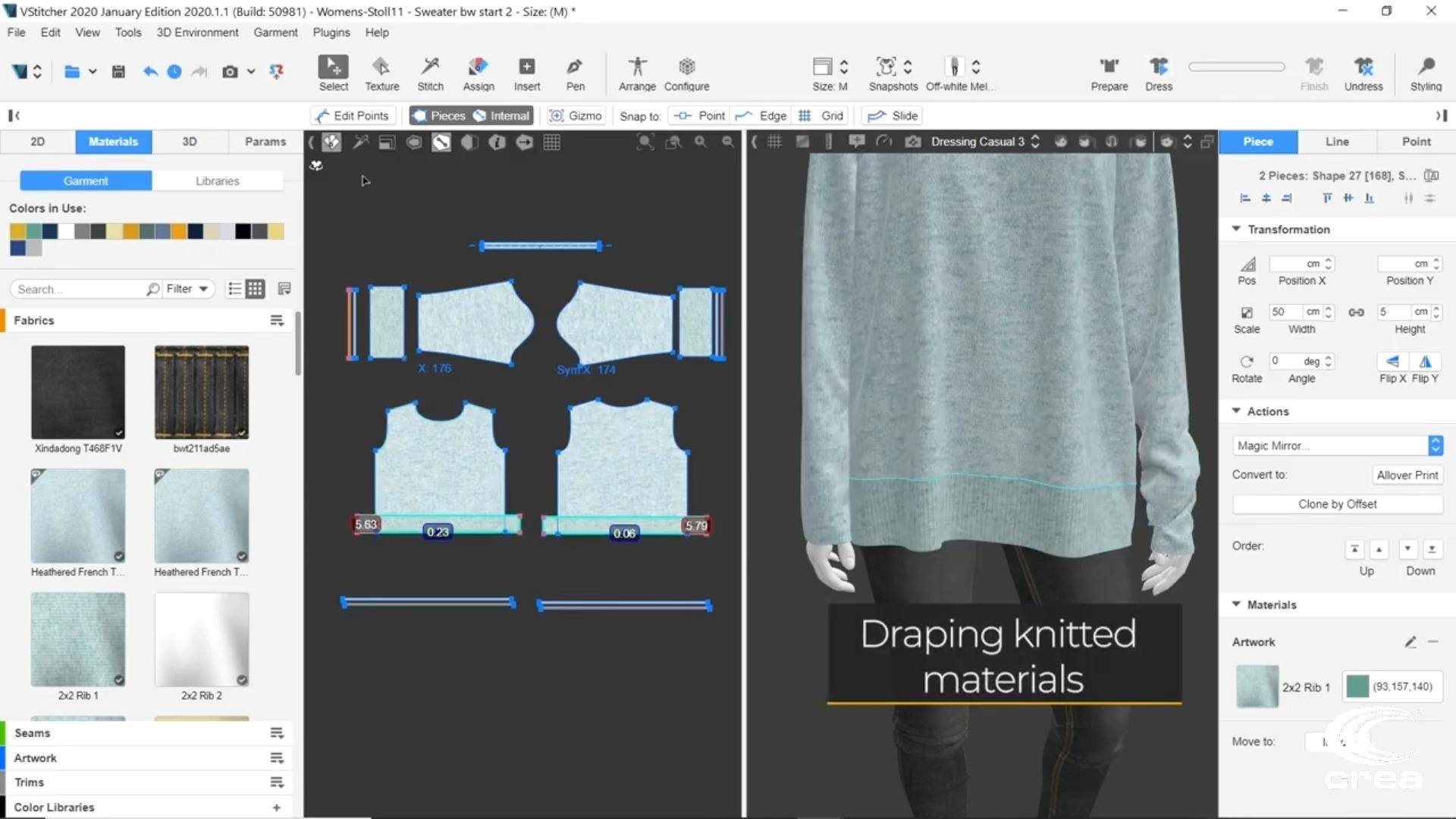This screenshot has height=819, width=1456.
Task: Open the Insert tool
Action: (x=527, y=74)
